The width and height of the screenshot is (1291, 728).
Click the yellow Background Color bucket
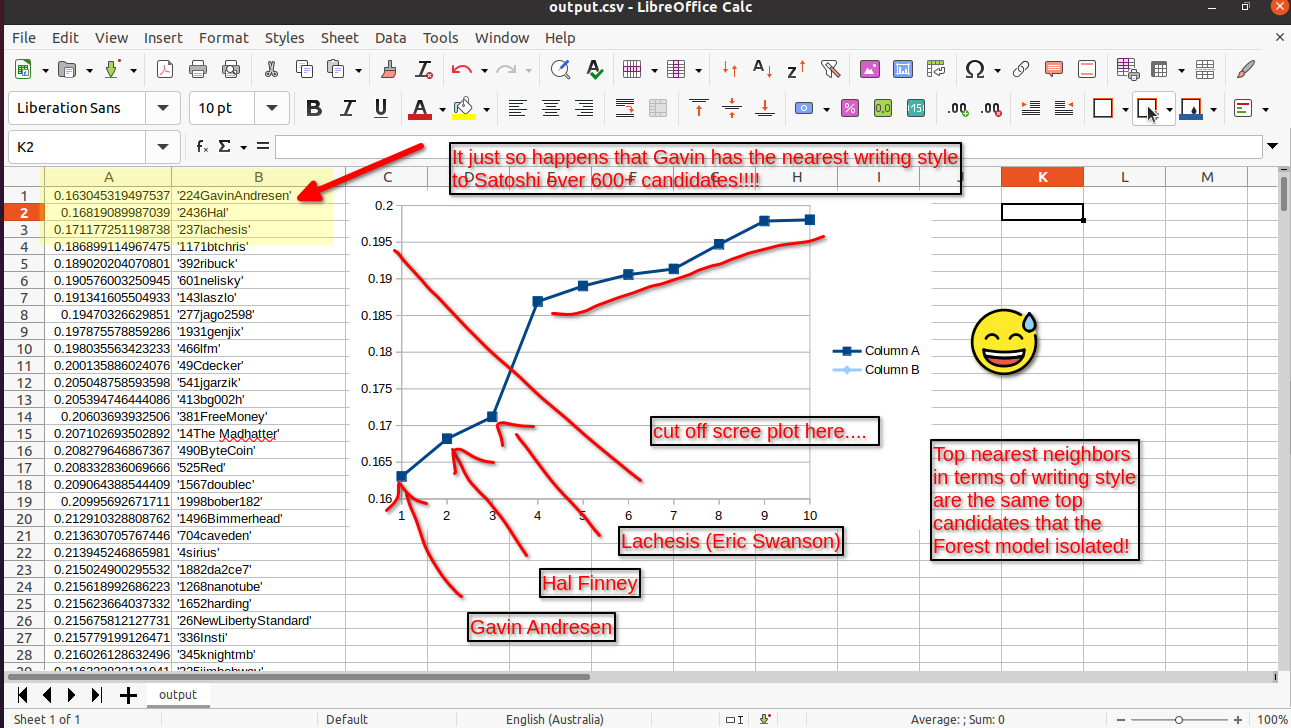(463, 108)
